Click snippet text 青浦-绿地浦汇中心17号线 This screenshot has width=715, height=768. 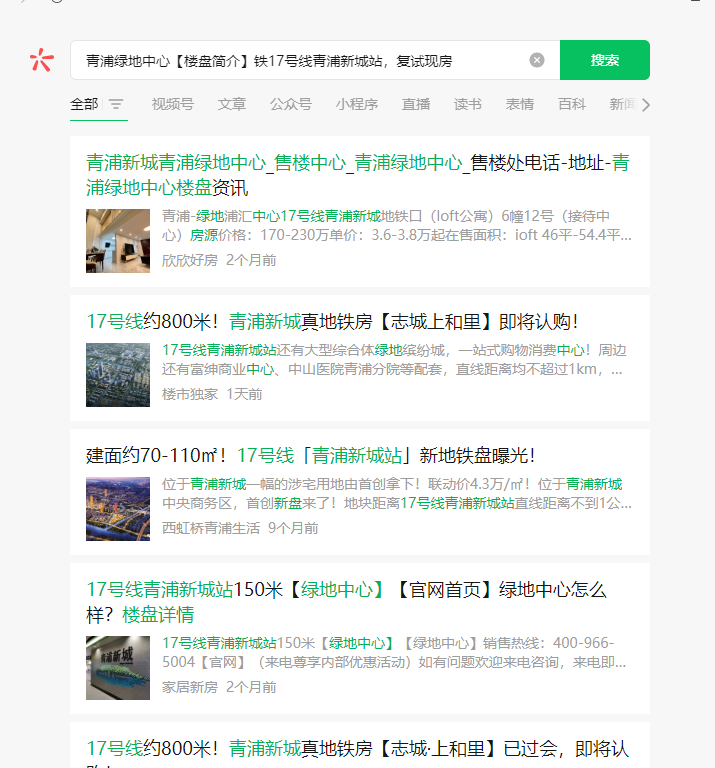coord(397,225)
